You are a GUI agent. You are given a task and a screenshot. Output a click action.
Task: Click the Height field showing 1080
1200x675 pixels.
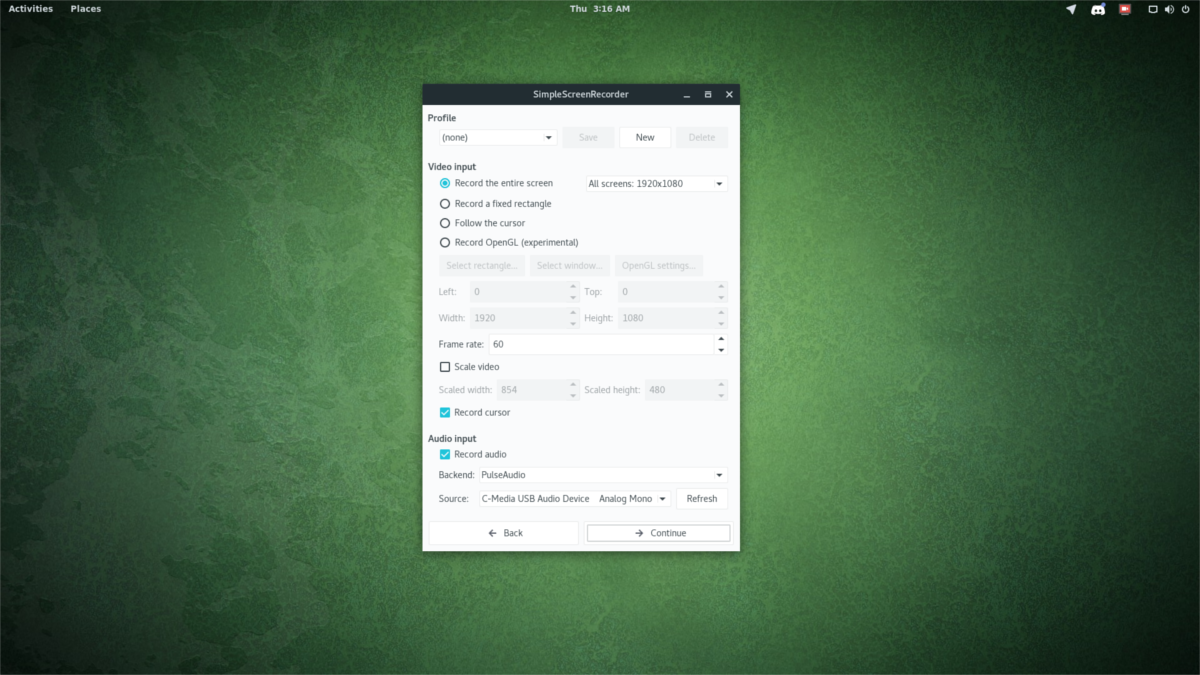pos(666,318)
